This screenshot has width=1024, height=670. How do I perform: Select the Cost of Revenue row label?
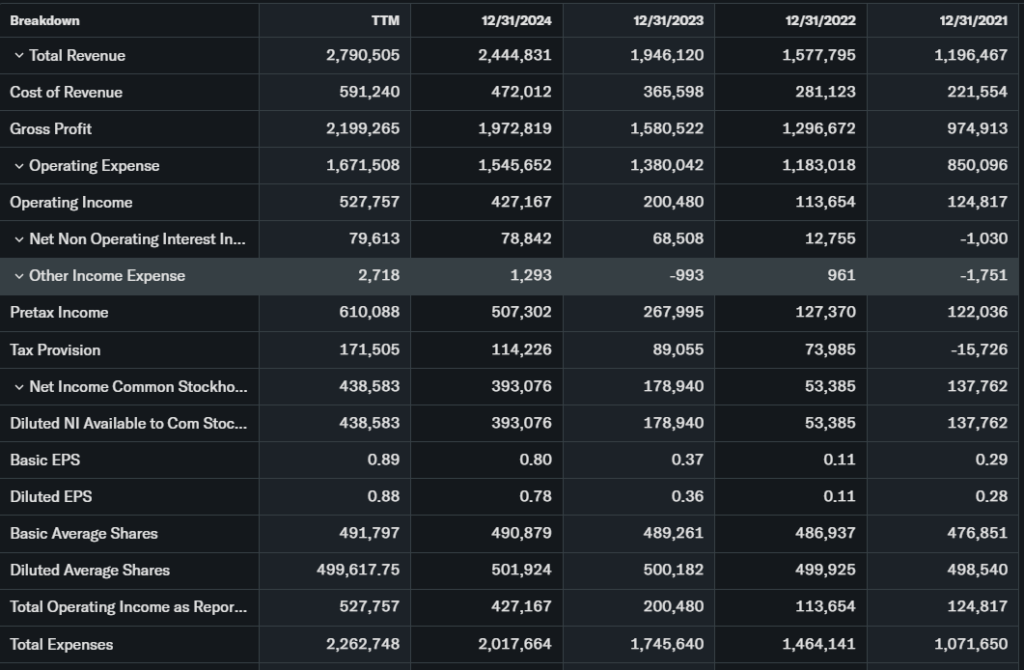[66, 92]
